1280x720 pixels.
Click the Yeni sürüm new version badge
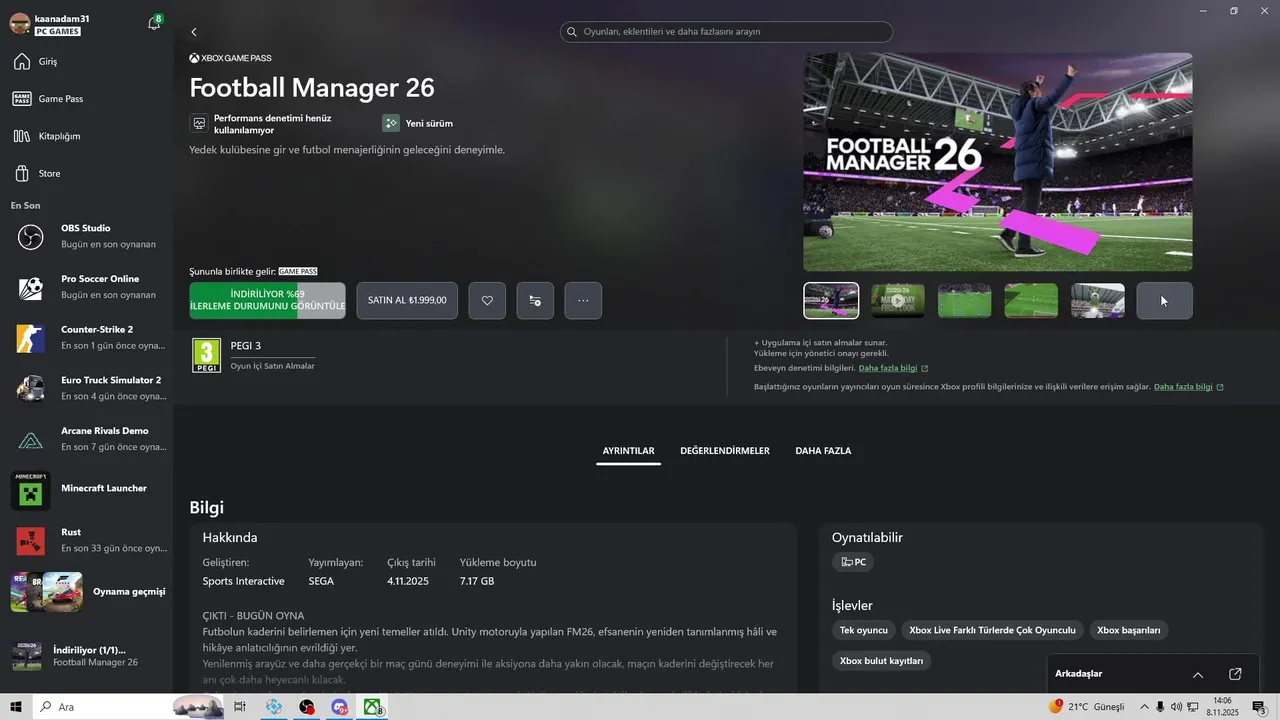tap(418, 123)
